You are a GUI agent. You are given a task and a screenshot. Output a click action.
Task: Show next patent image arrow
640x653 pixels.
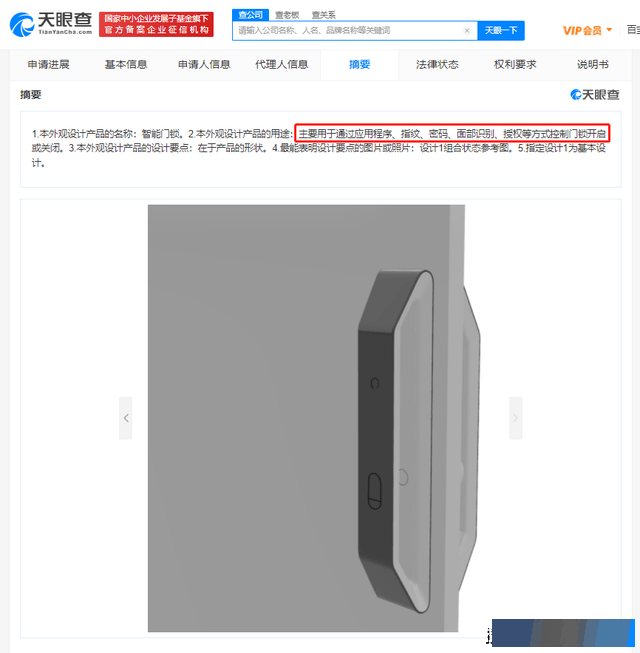click(x=515, y=418)
